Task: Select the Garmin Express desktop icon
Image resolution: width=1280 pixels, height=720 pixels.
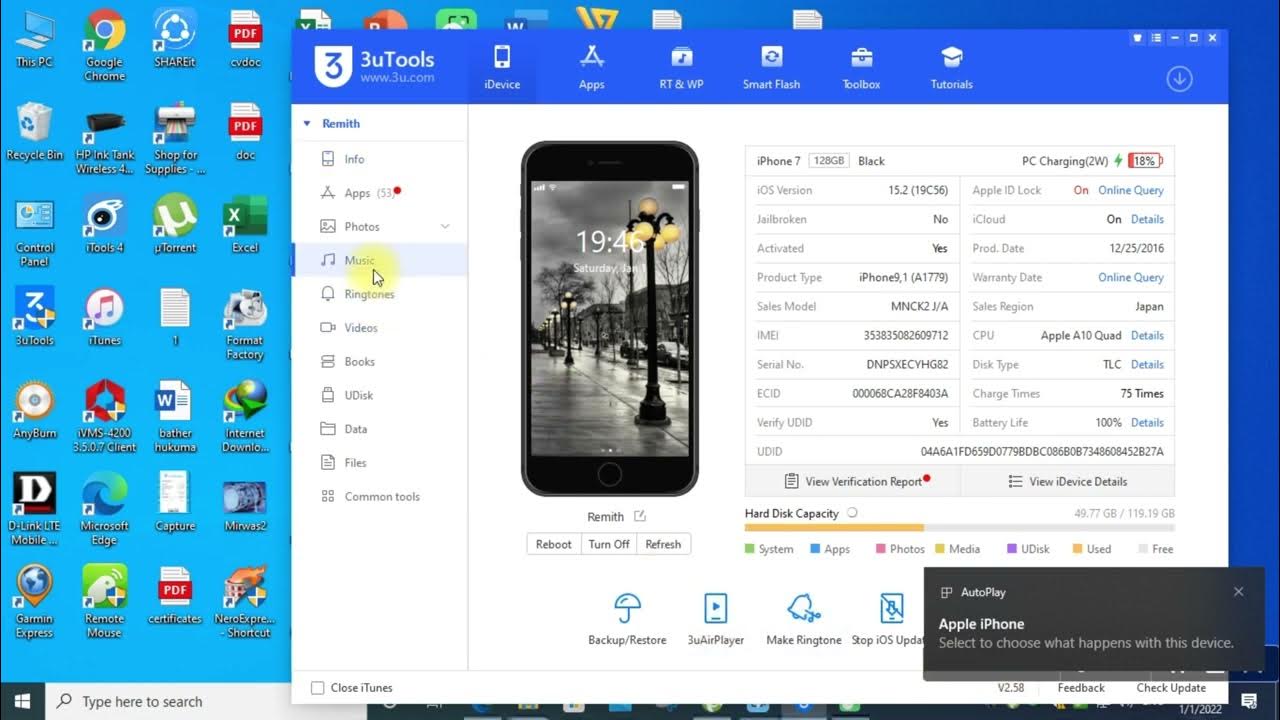Action: [34, 603]
